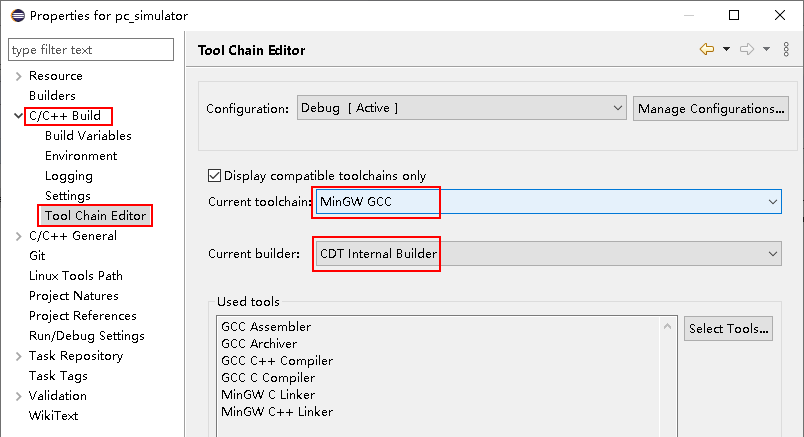Screen dimensions: 804x437
Task: Open the Project References page
Action: (x=83, y=315)
